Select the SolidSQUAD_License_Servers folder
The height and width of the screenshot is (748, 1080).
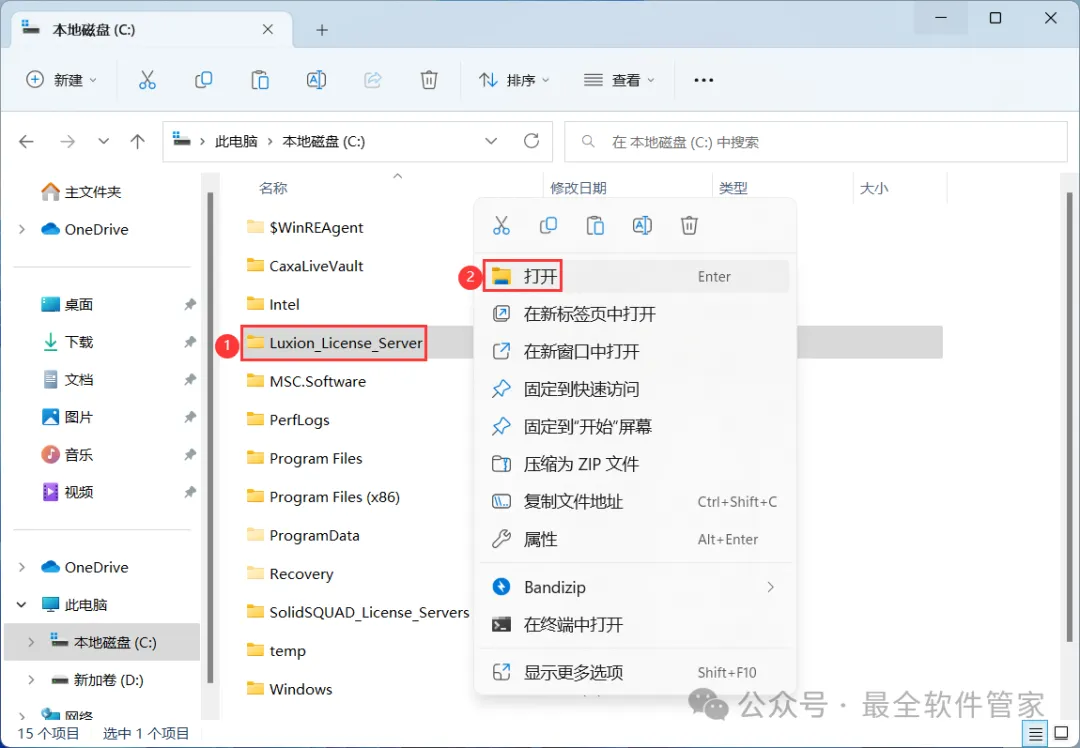click(x=358, y=612)
